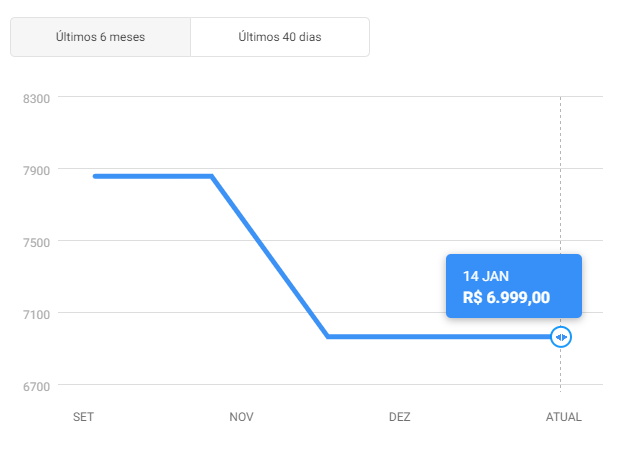
Task: Select the Últimos 40 dias tab
Action: [280, 37]
